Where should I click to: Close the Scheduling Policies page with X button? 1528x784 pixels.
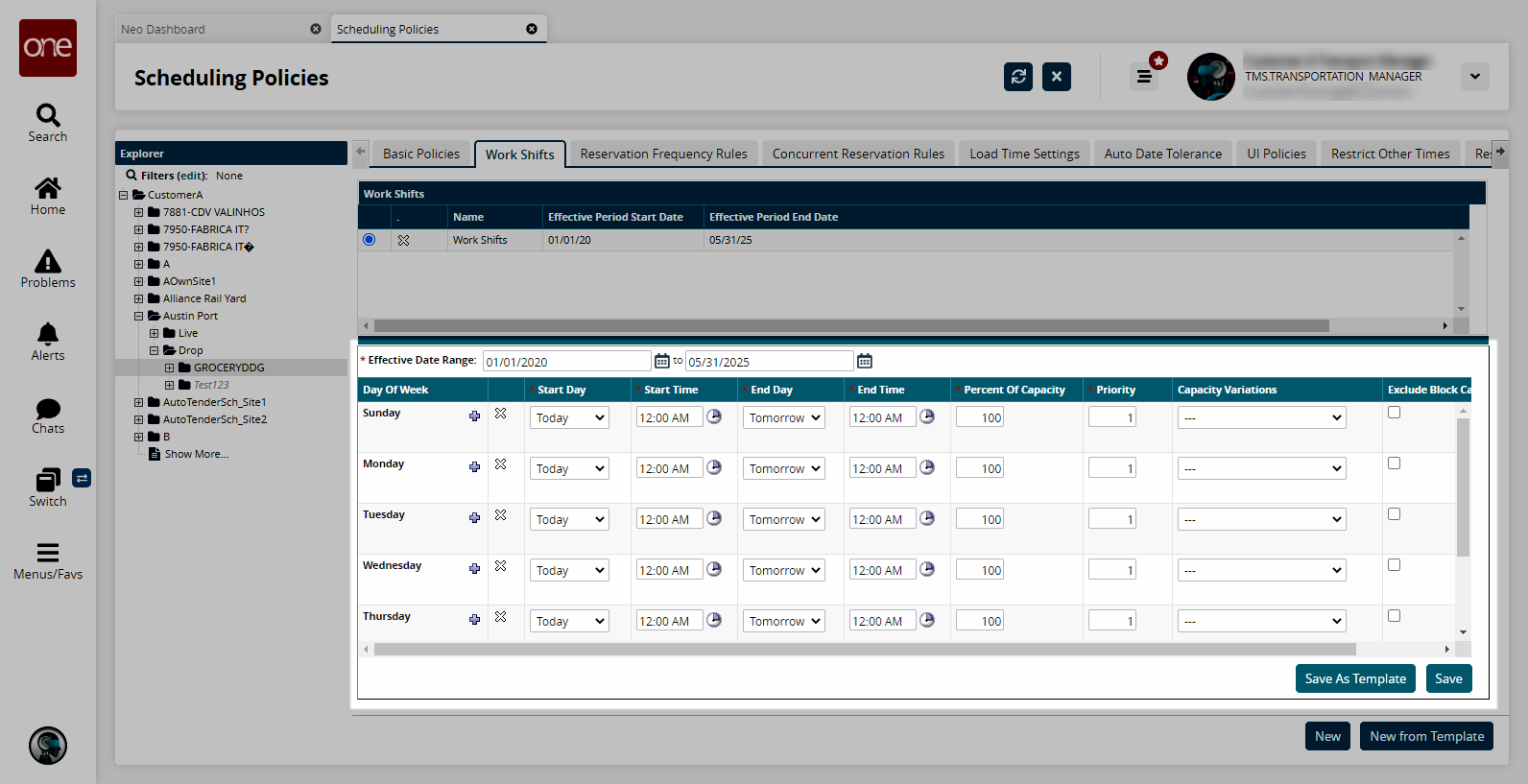click(1057, 77)
